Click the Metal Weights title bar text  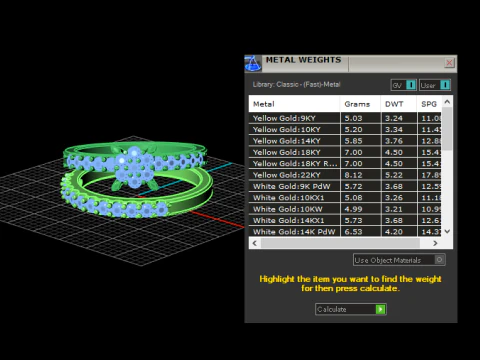tap(303, 60)
